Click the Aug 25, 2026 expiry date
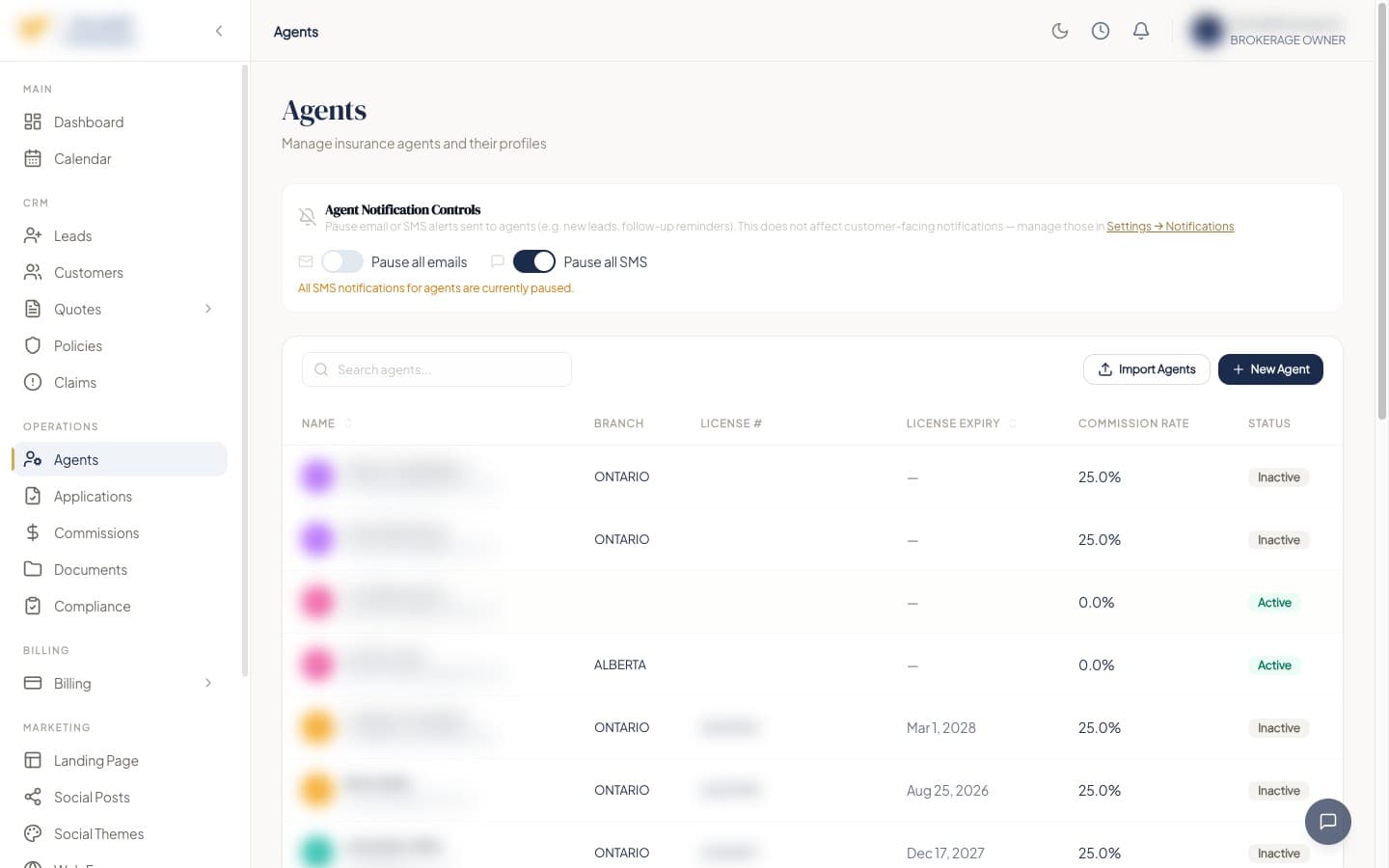This screenshot has height=868, width=1389. (947, 790)
